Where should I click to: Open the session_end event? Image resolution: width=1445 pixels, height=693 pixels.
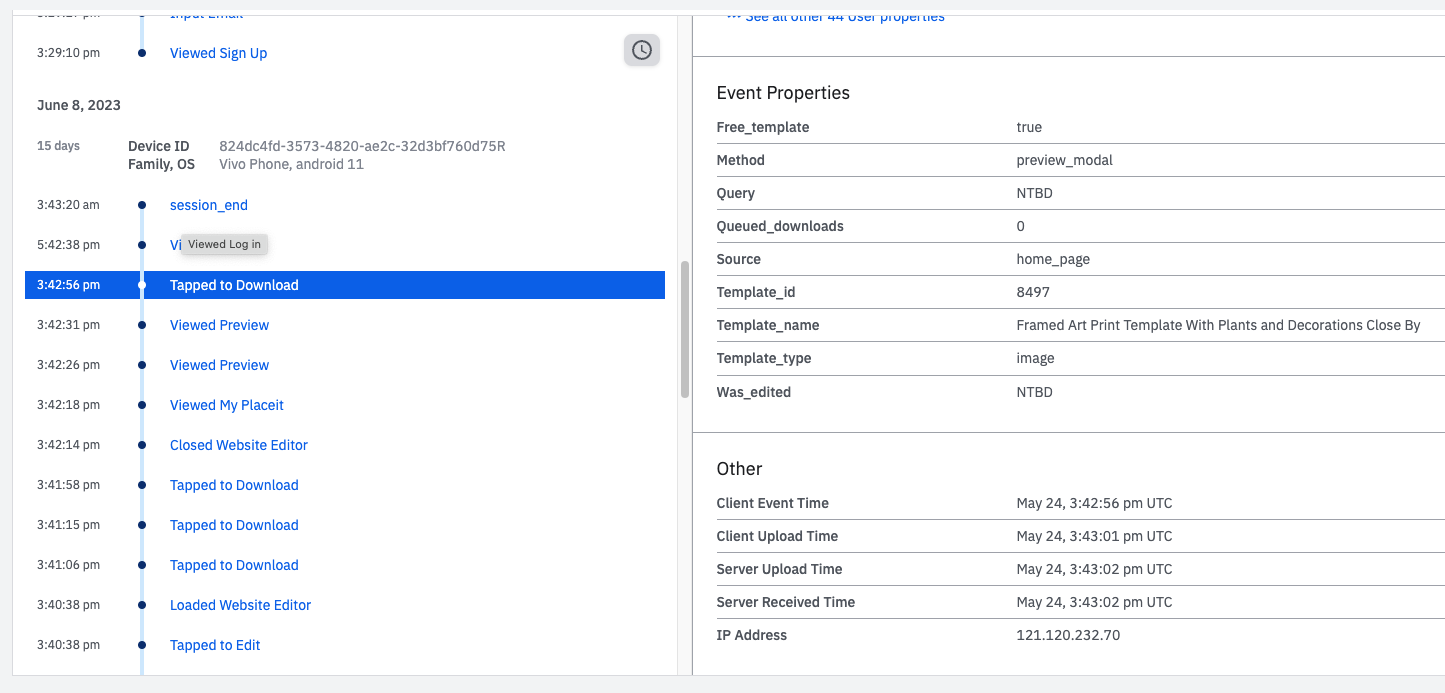[x=208, y=205]
